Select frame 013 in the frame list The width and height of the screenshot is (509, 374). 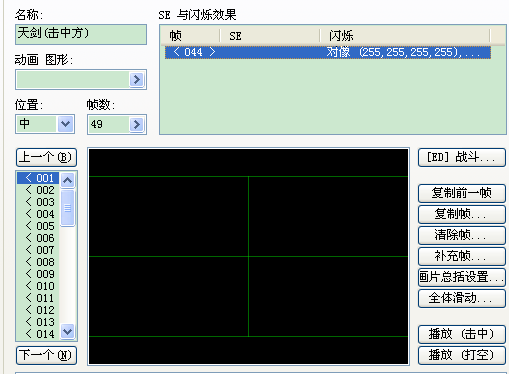point(38,322)
